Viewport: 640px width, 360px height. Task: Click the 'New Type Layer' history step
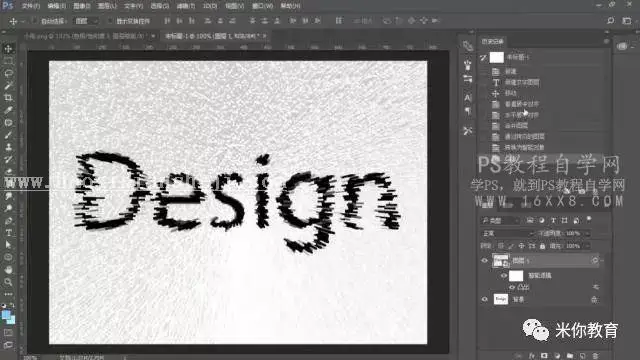(x=522, y=82)
